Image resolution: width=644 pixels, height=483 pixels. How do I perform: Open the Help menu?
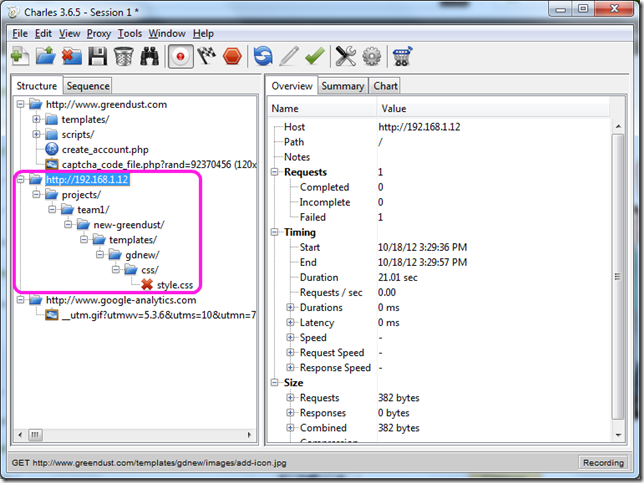coord(203,34)
